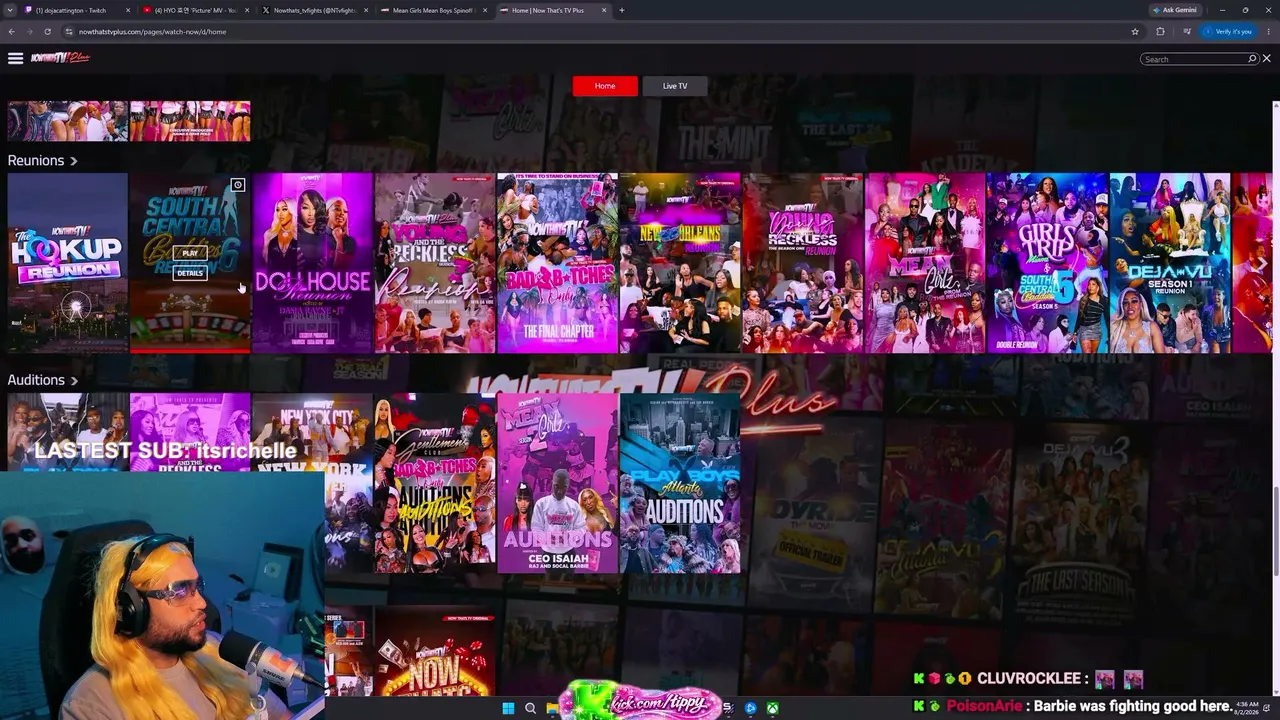This screenshot has height=720, width=1280.
Task: Open the browser extensions icon
Action: [x=1160, y=31]
